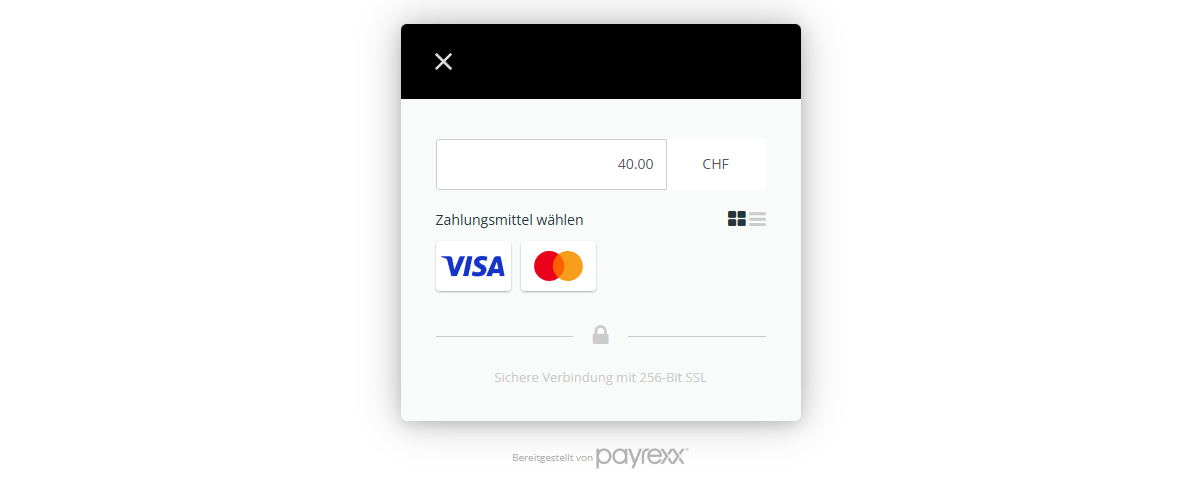Focus the payment amount input box
The height and width of the screenshot is (482, 1200).
click(x=551, y=164)
